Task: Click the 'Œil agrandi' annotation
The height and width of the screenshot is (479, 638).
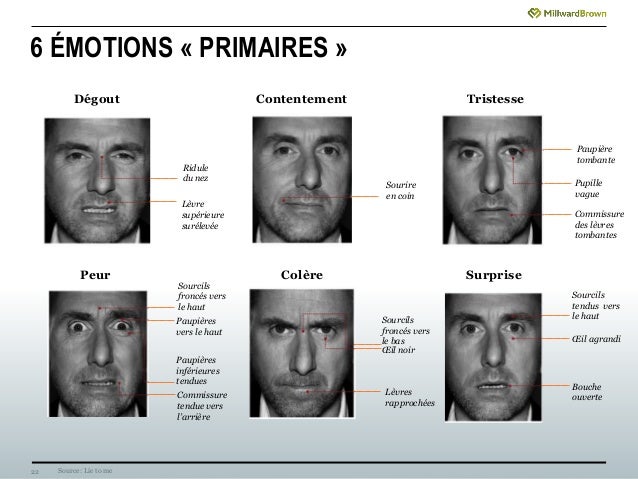Action: pyautogui.click(x=596, y=339)
